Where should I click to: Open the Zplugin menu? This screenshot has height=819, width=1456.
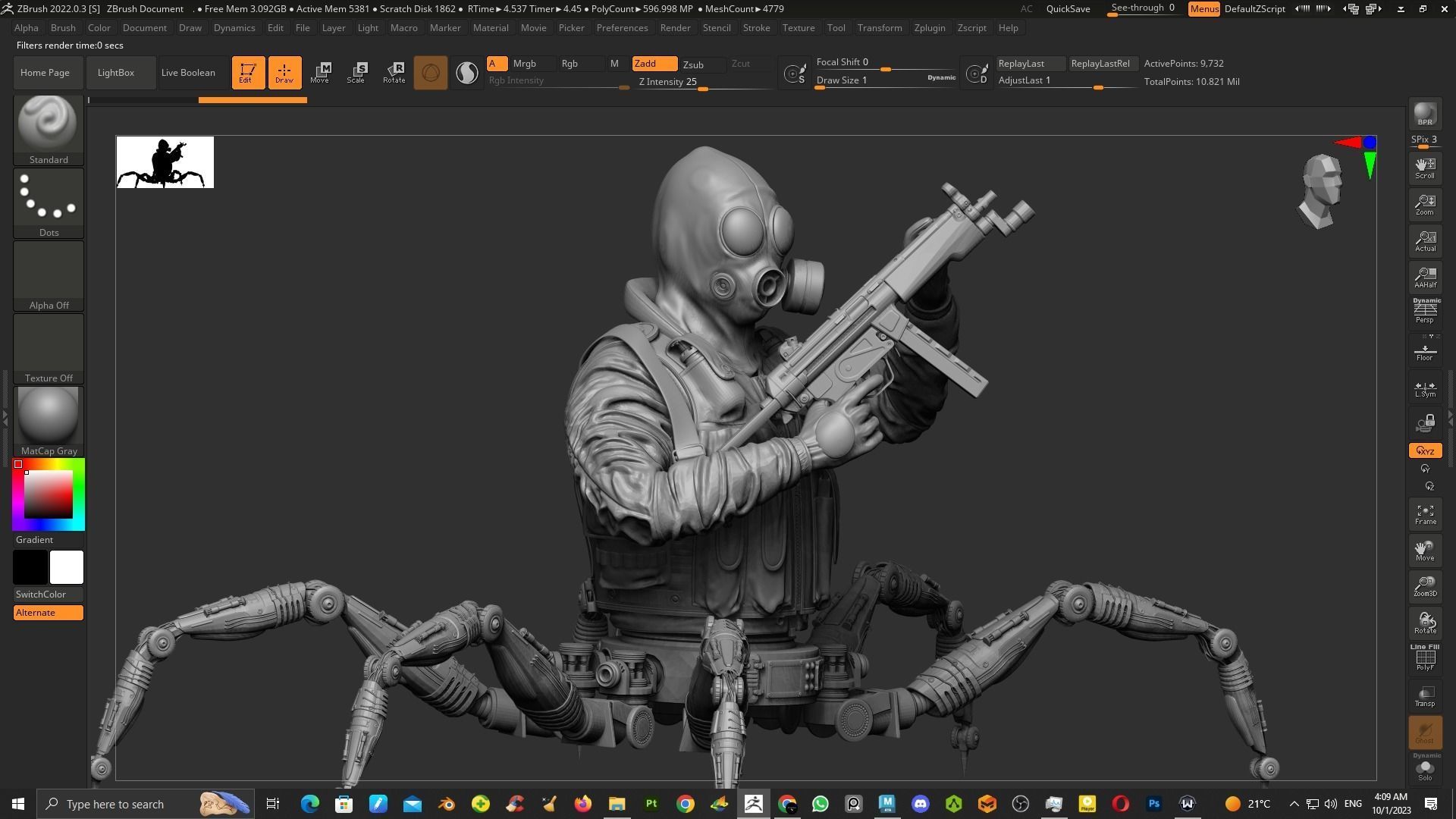click(930, 27)
